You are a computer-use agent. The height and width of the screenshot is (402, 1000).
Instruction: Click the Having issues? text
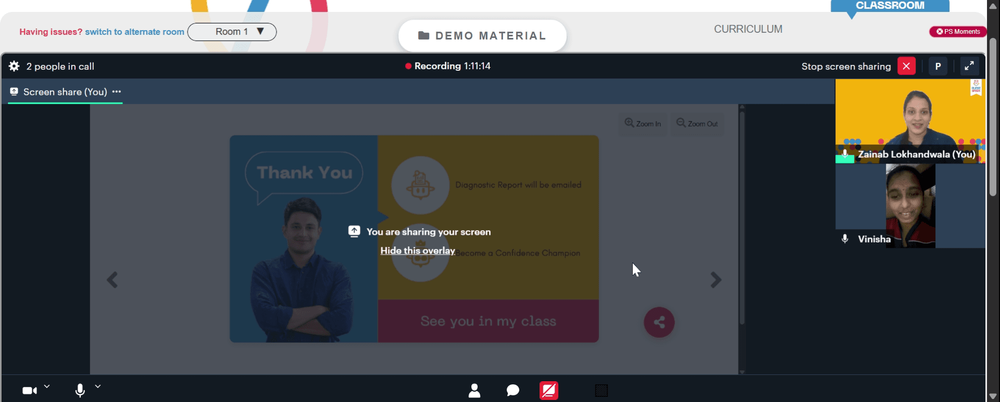coord(50,31)
